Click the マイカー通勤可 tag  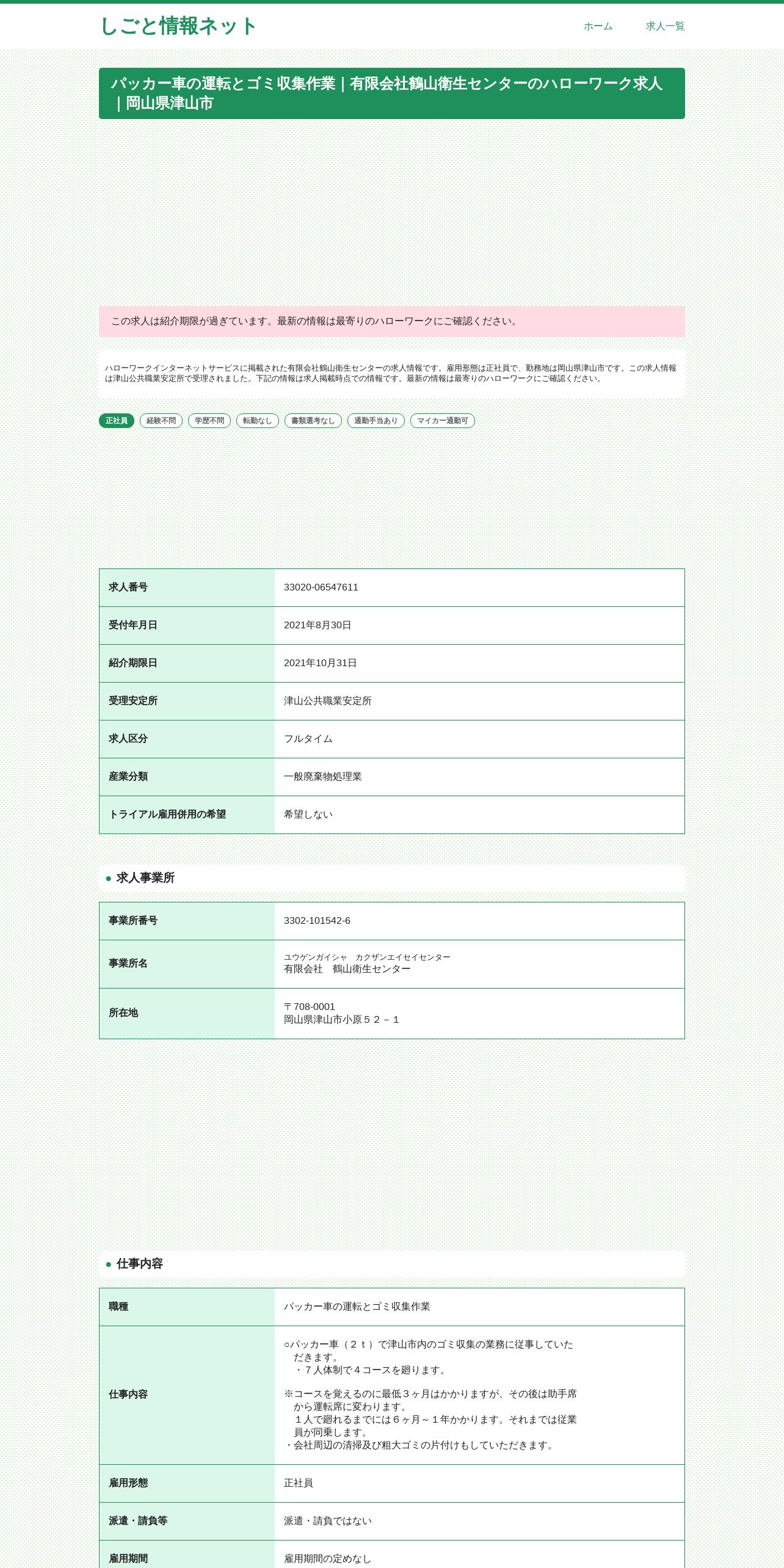(x=443, y=421)
